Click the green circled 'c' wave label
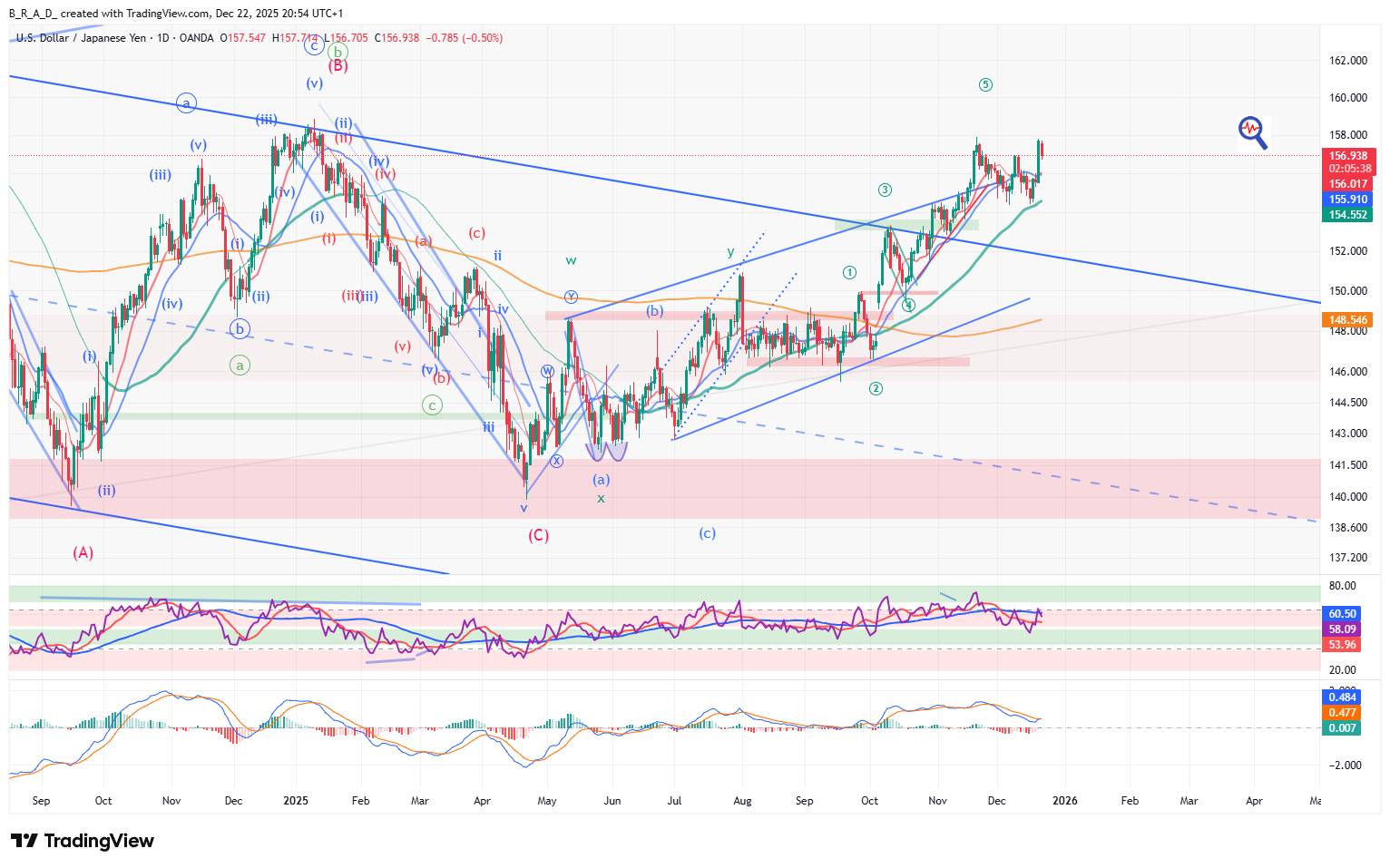 click(432, 405)
